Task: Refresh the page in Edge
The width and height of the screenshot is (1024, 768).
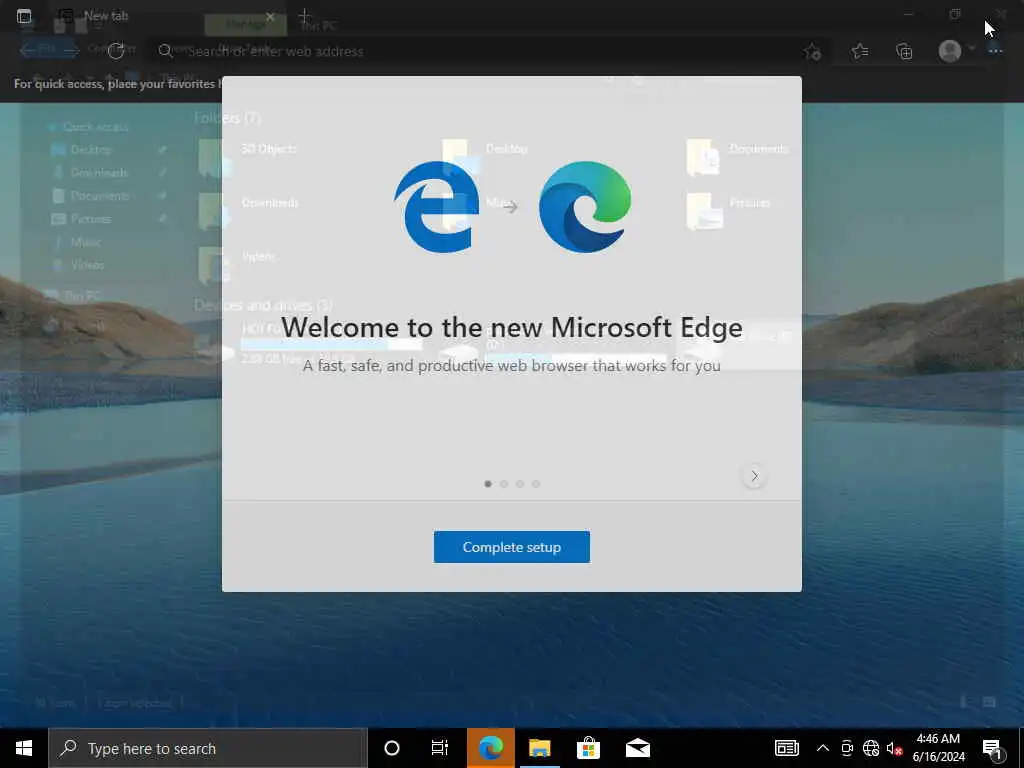Action: 116,51
